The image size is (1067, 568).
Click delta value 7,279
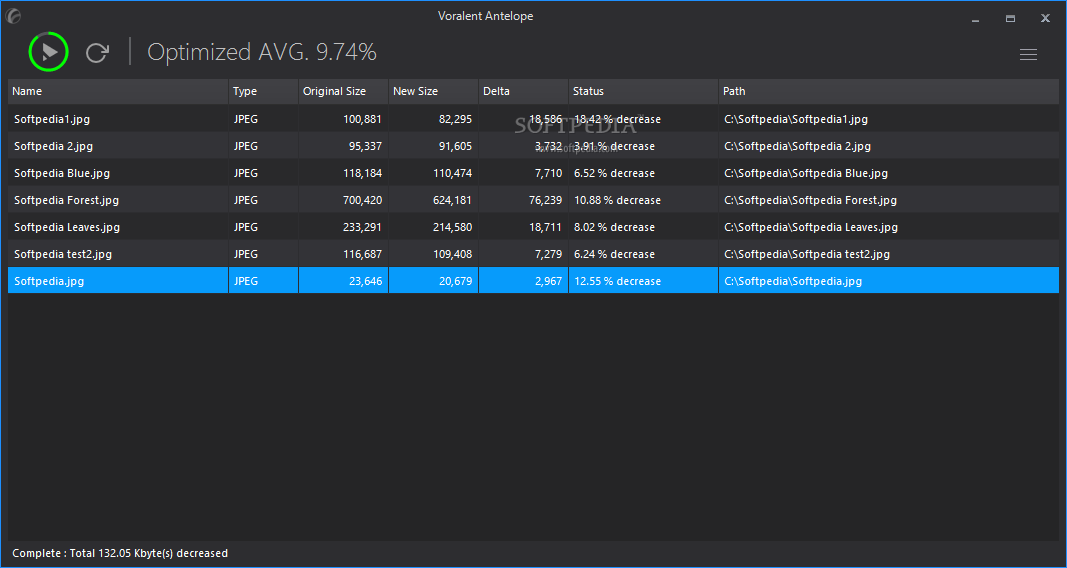point(548,254)
